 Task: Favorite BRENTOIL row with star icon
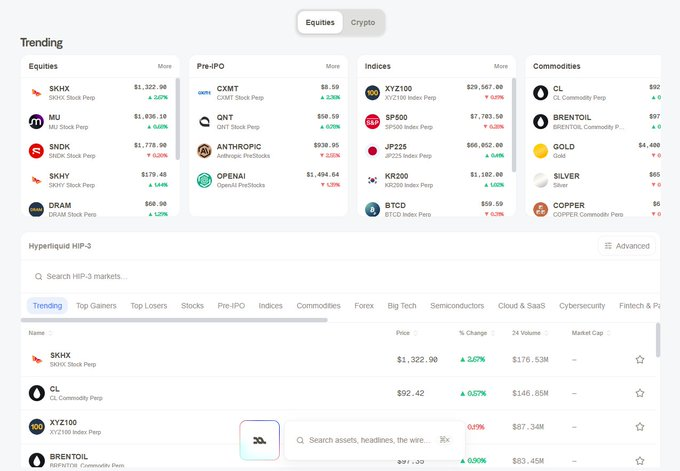[x=640, y=461]
